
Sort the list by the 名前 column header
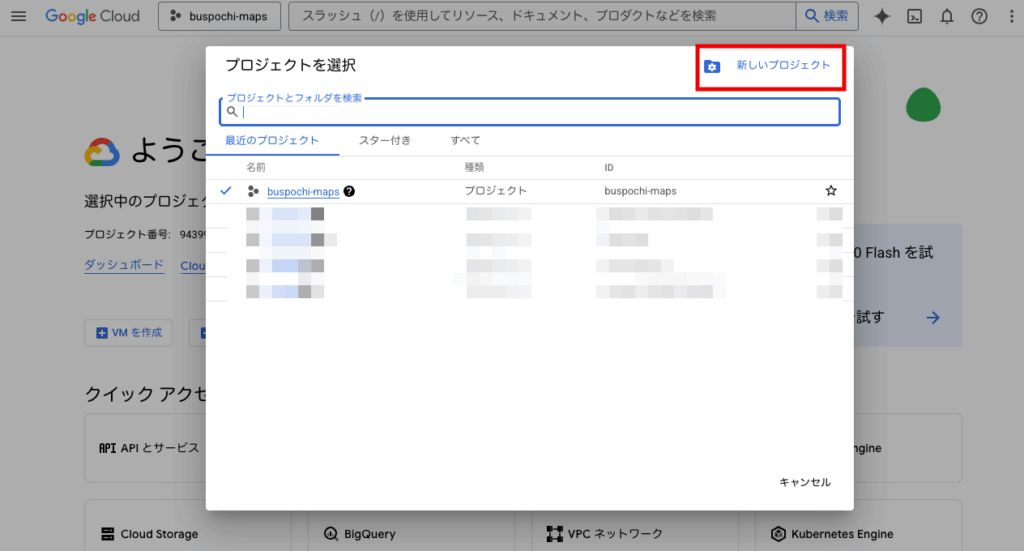(256, 167)
